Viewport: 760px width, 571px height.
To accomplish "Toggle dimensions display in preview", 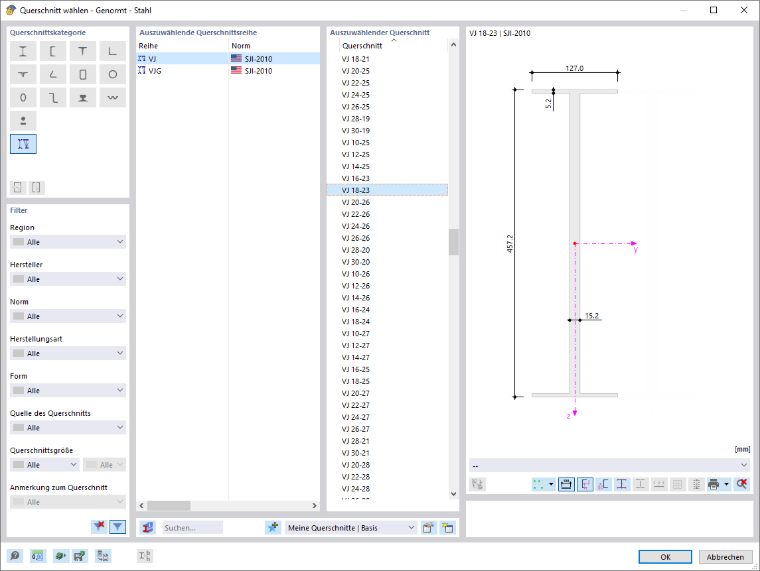I will pos(566,484).
